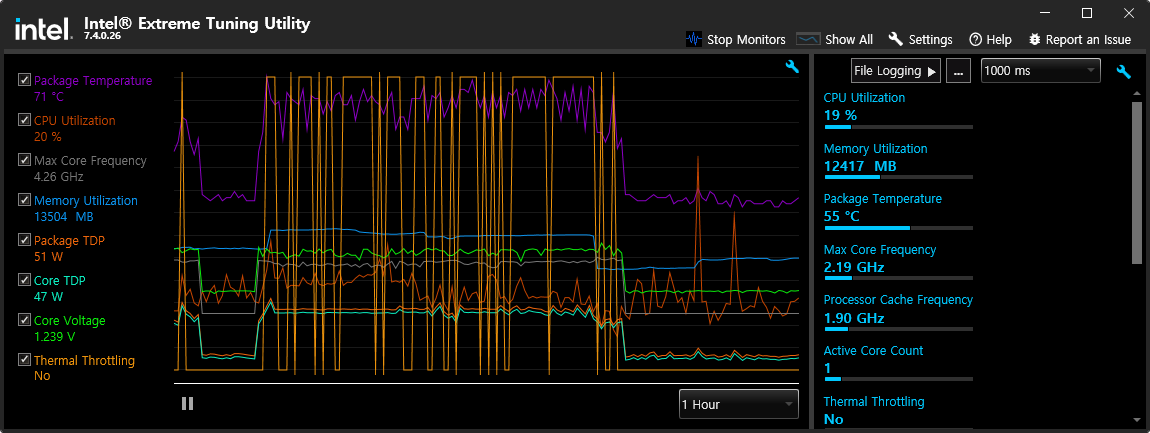Select the Thermal Throttling legend label
Image resolution: width=1150 pixels, height=433 pixels.
tap(84, 360)
